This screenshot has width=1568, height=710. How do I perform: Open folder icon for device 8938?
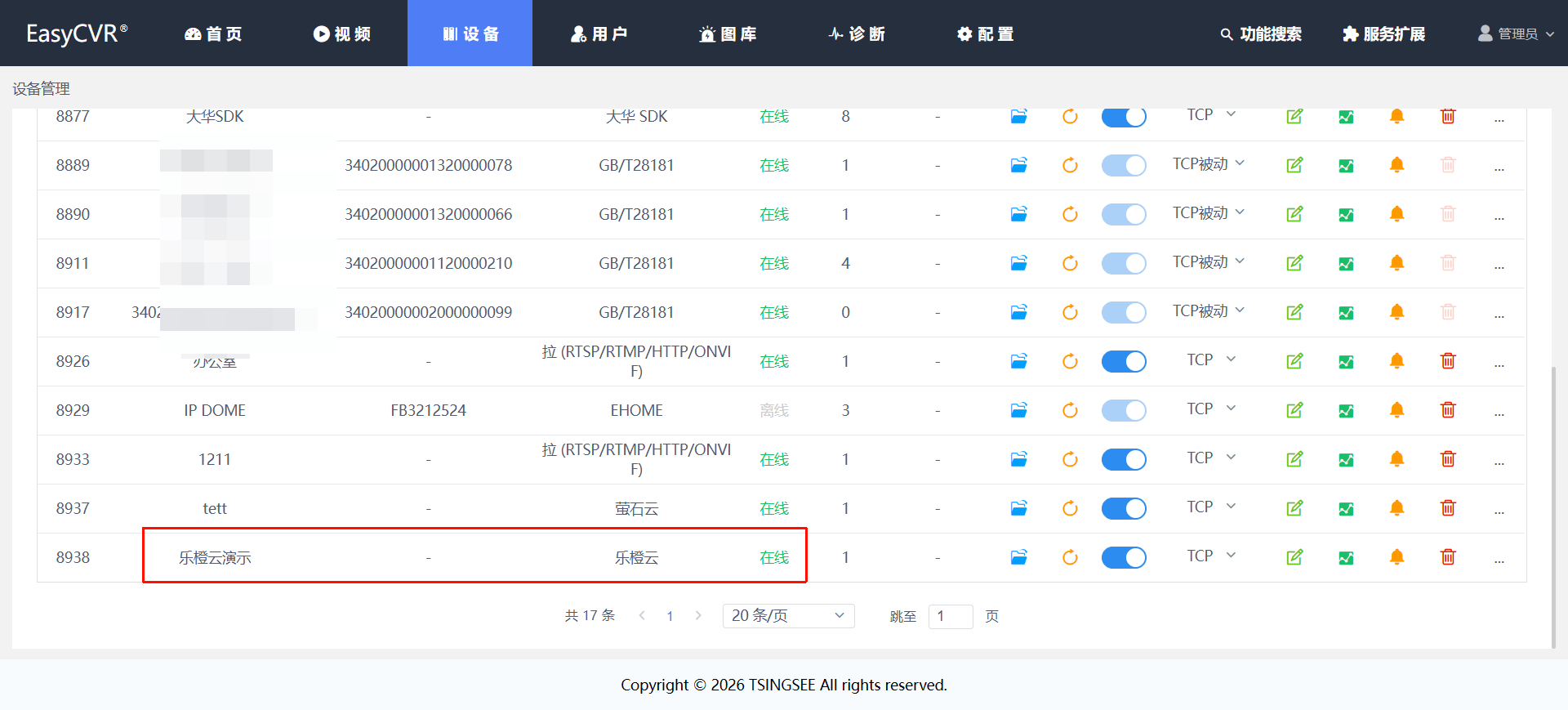1018,557
